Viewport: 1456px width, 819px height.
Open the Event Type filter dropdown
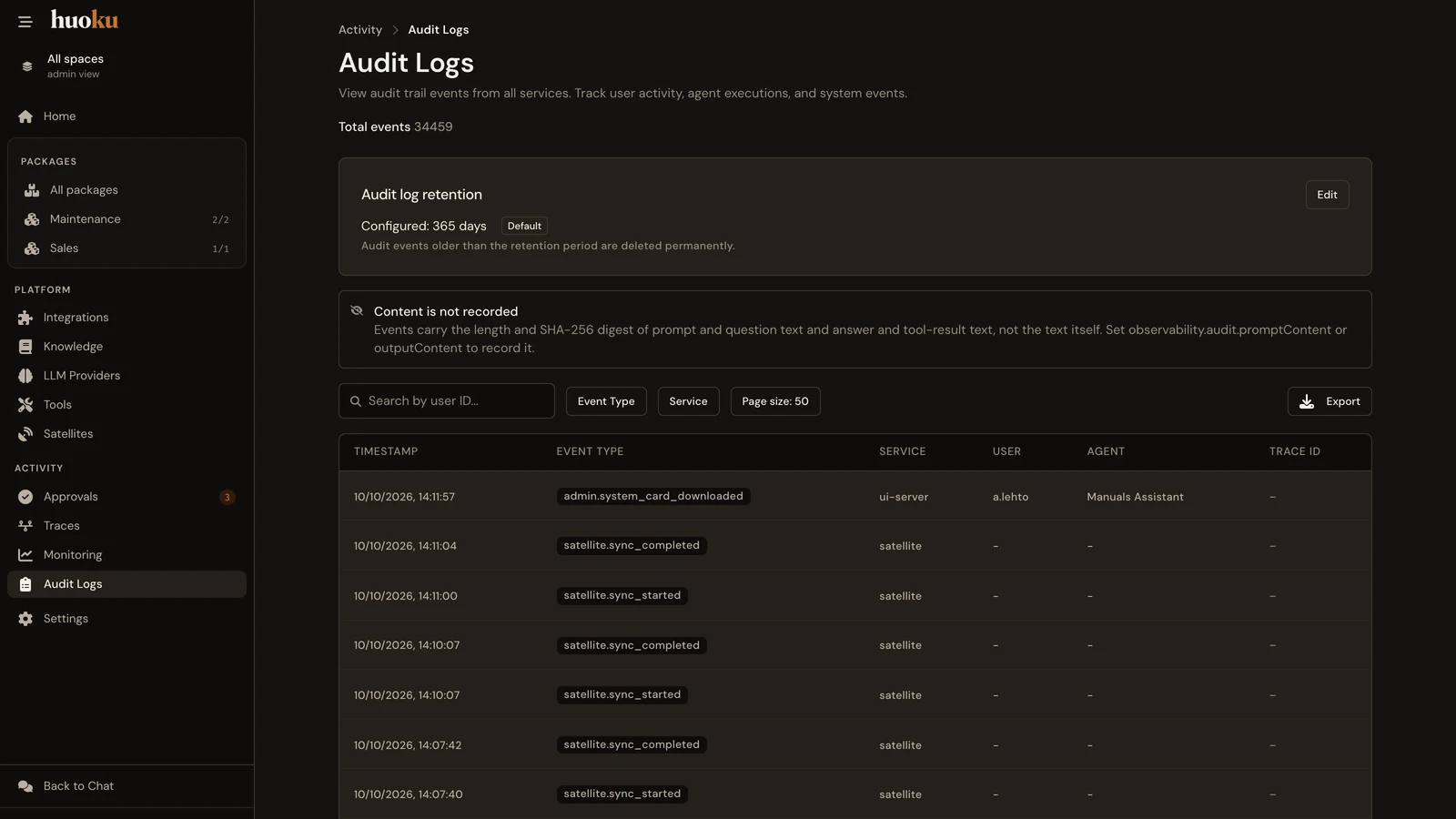pos(606,401)
